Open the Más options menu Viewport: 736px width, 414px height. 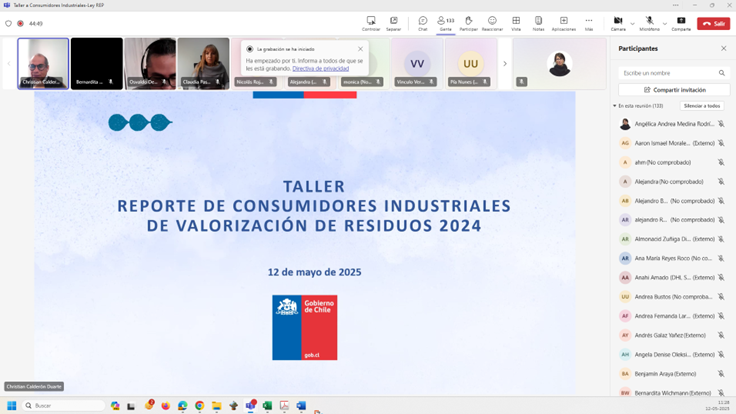[x=589, y=22]
